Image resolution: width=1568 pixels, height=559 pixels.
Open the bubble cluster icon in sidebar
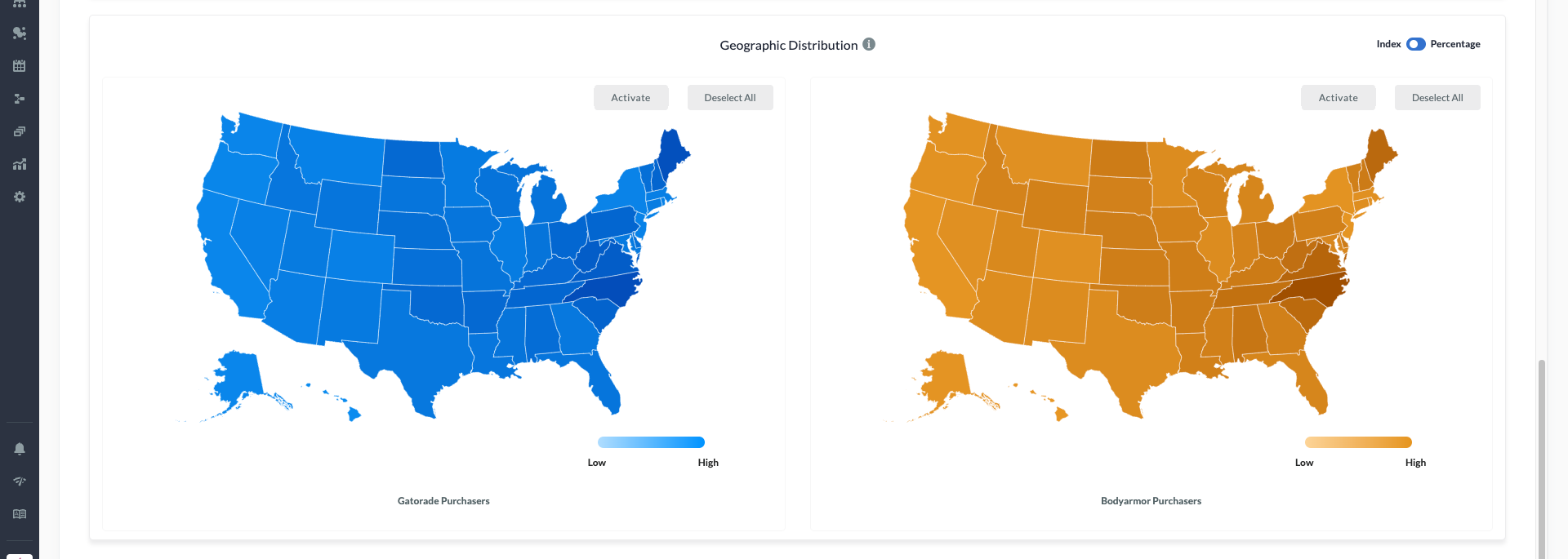[x=20, y=33]
